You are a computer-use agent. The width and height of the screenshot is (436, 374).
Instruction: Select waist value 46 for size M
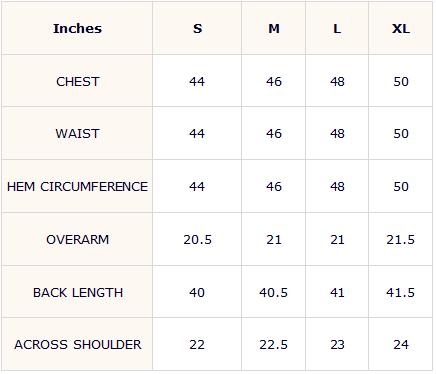point(274,134)
